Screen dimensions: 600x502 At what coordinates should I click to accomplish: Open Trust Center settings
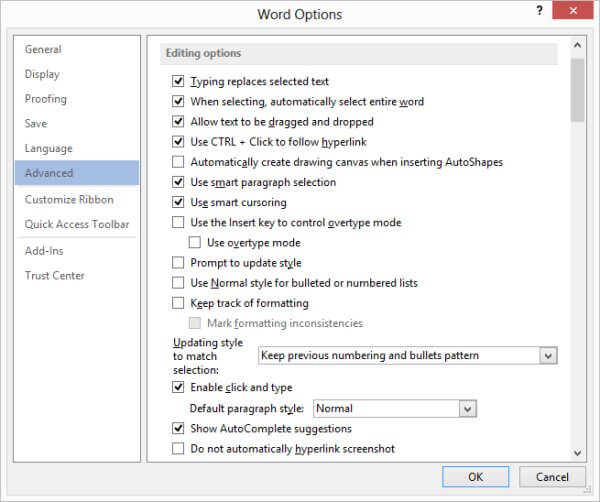55,275
